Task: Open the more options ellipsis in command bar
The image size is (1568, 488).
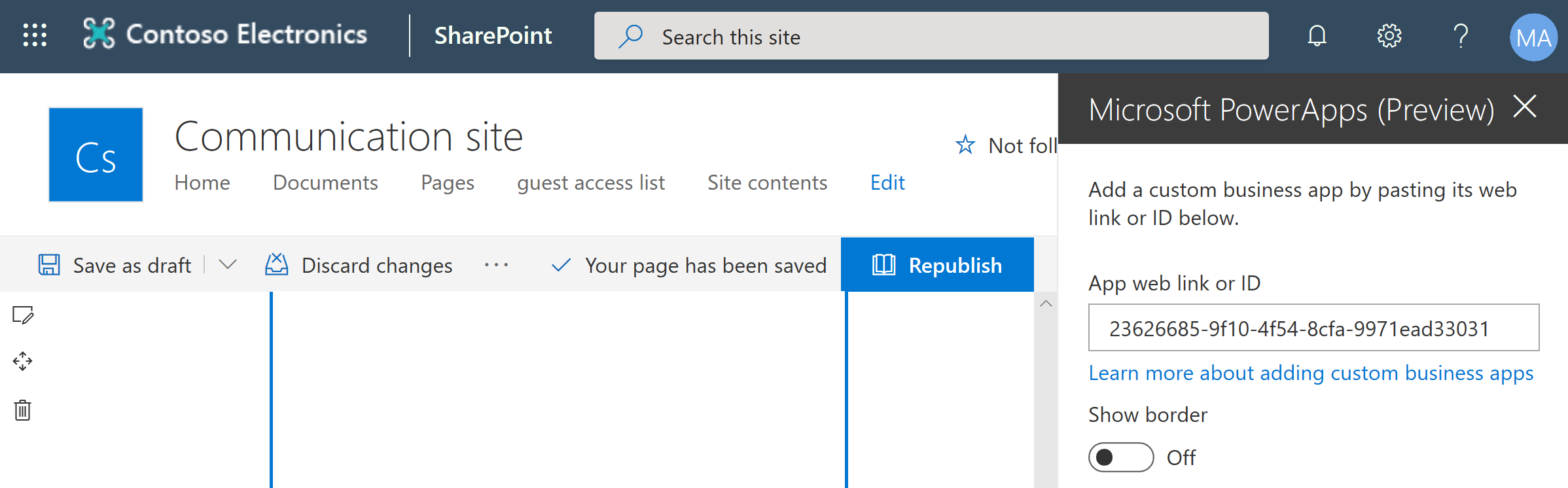Action: tap(496, 265)
